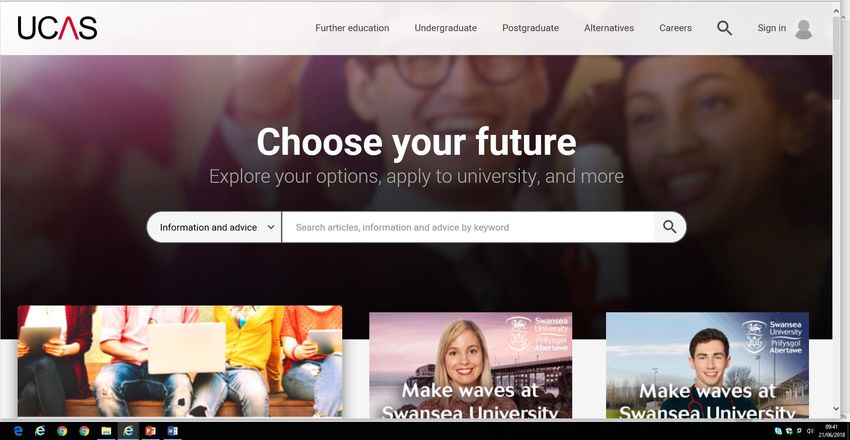Open File Explorer in the taskbar
This screenshot has width=850, height=440.
[106, 431]
